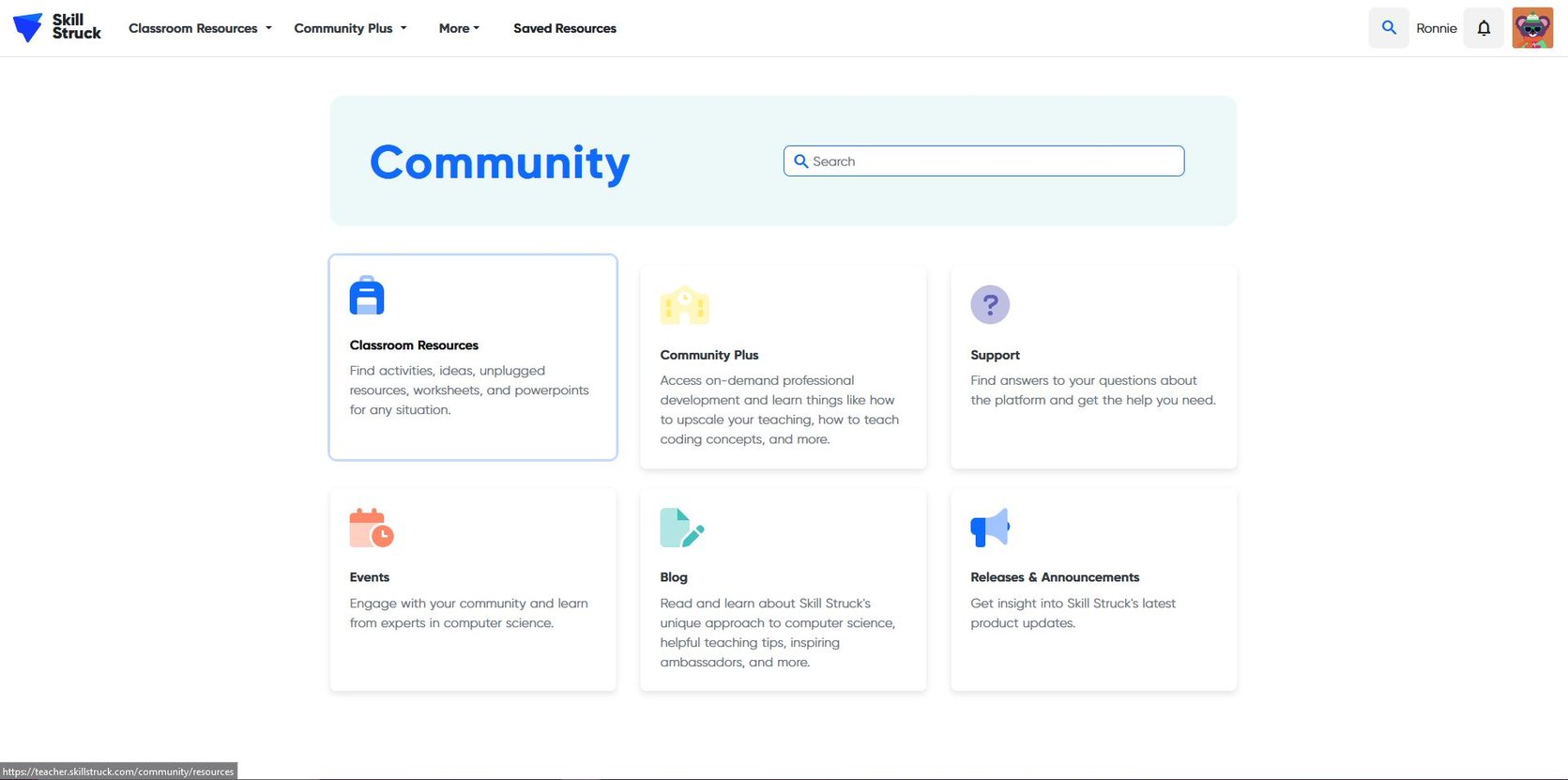Open search via top-right magnifier icon

point(1389,28)
